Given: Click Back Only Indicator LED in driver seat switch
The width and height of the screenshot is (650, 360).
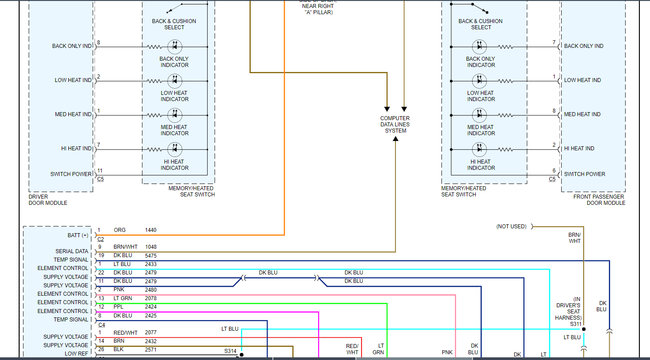Looking at the screenshot, I should (x=175, y=46).
